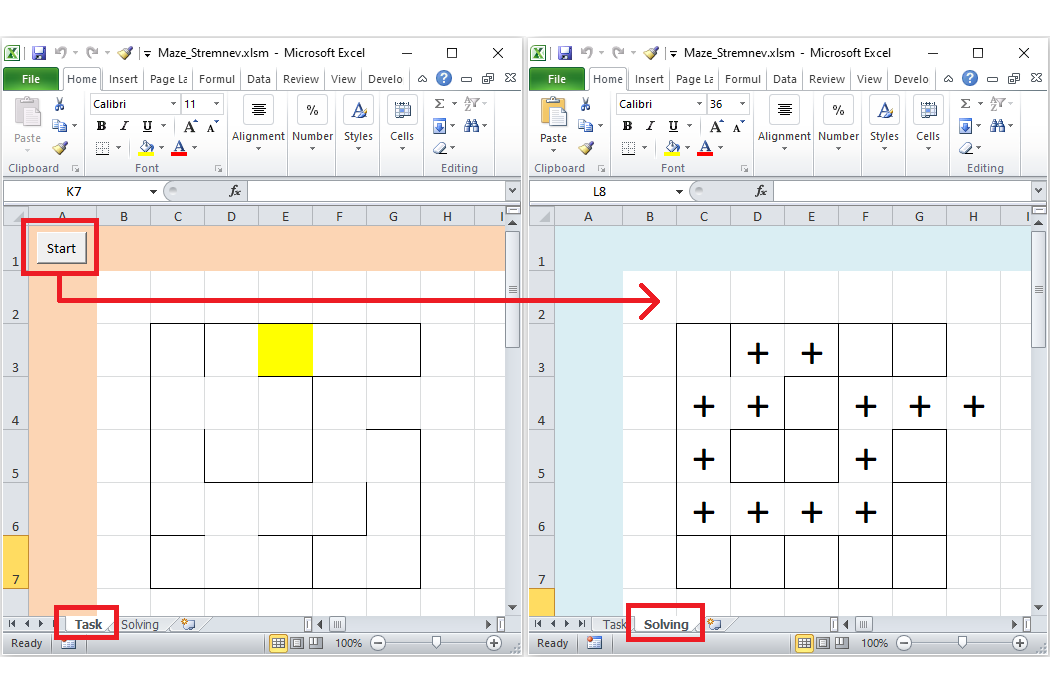Click Insert Function fx in right window

coord(761,192)
